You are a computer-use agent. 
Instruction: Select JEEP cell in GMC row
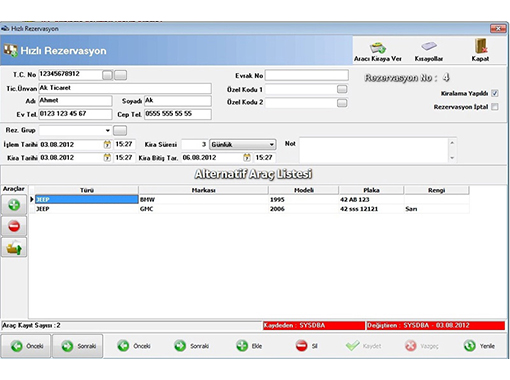(x=87, y=209)
